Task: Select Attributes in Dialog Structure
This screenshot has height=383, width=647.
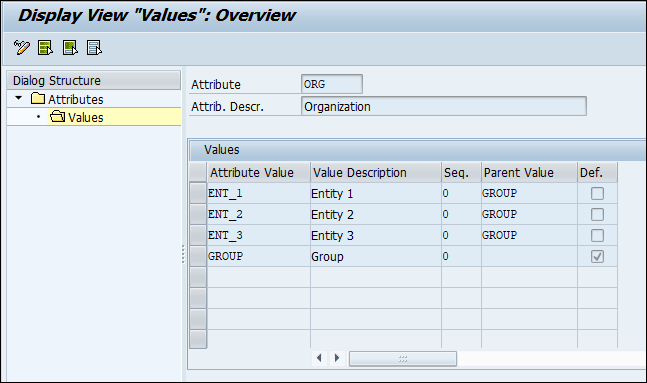Action: (x=76, y=99)
